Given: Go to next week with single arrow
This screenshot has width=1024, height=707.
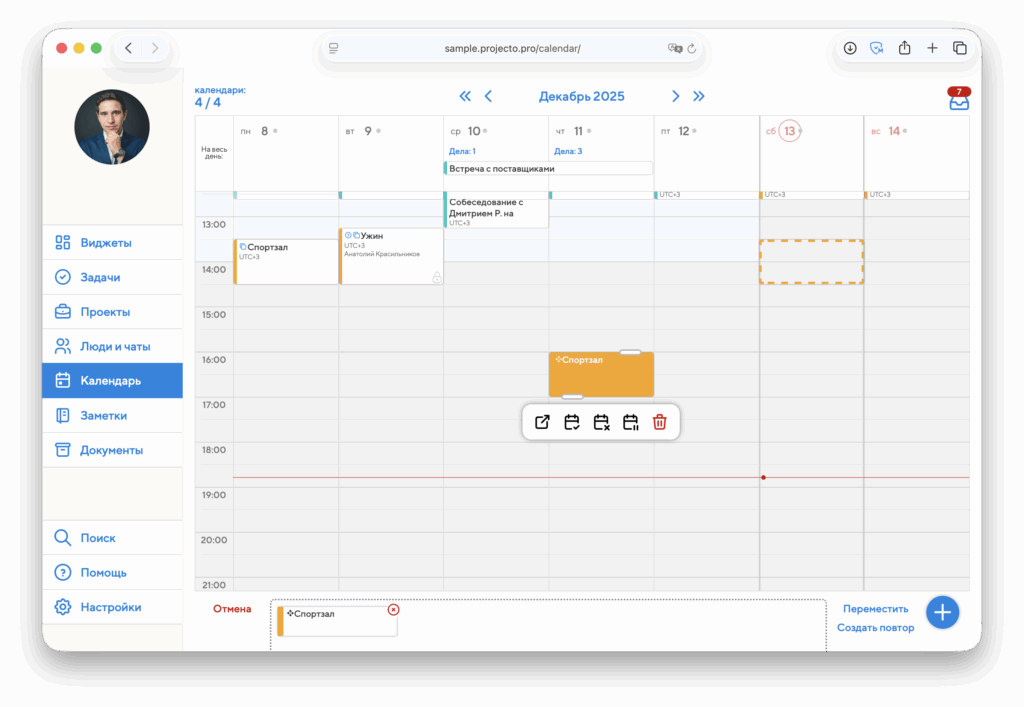Looking at the screenshot, I should tap(676, 96).
